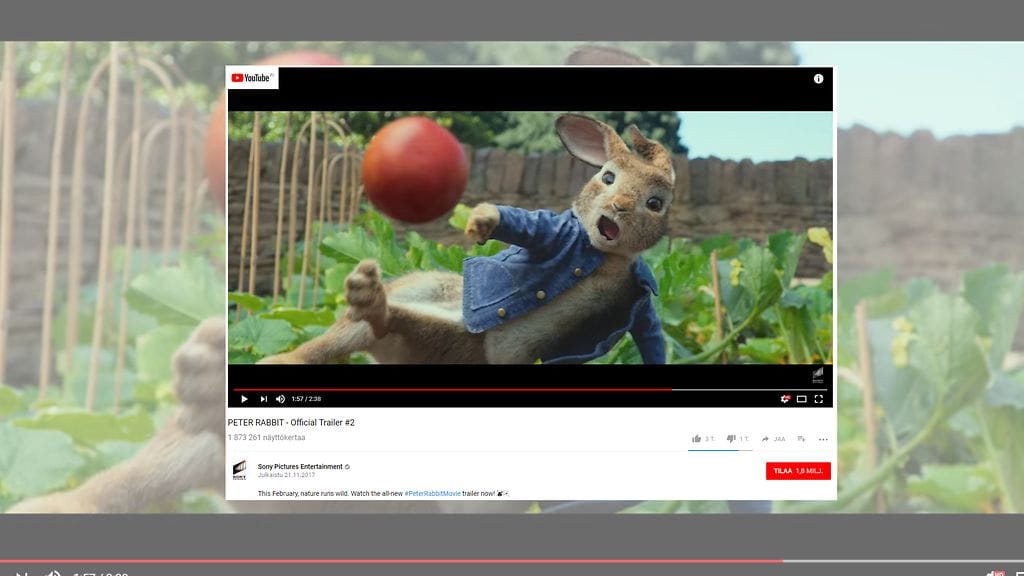The image size is (1024, 576).
Task: Open the video settings gear
Action: tap(786, 398)
